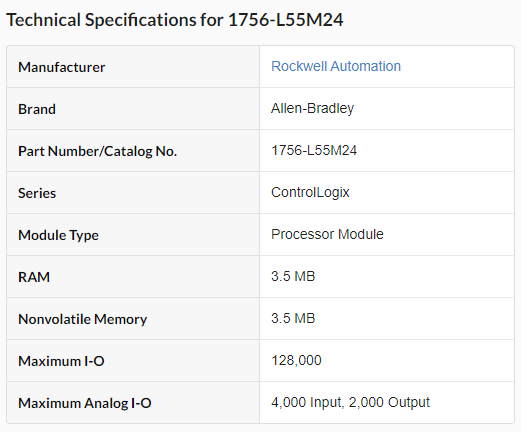
Task: Click the Nonvolatile Memory label
Action: [83, 319]
